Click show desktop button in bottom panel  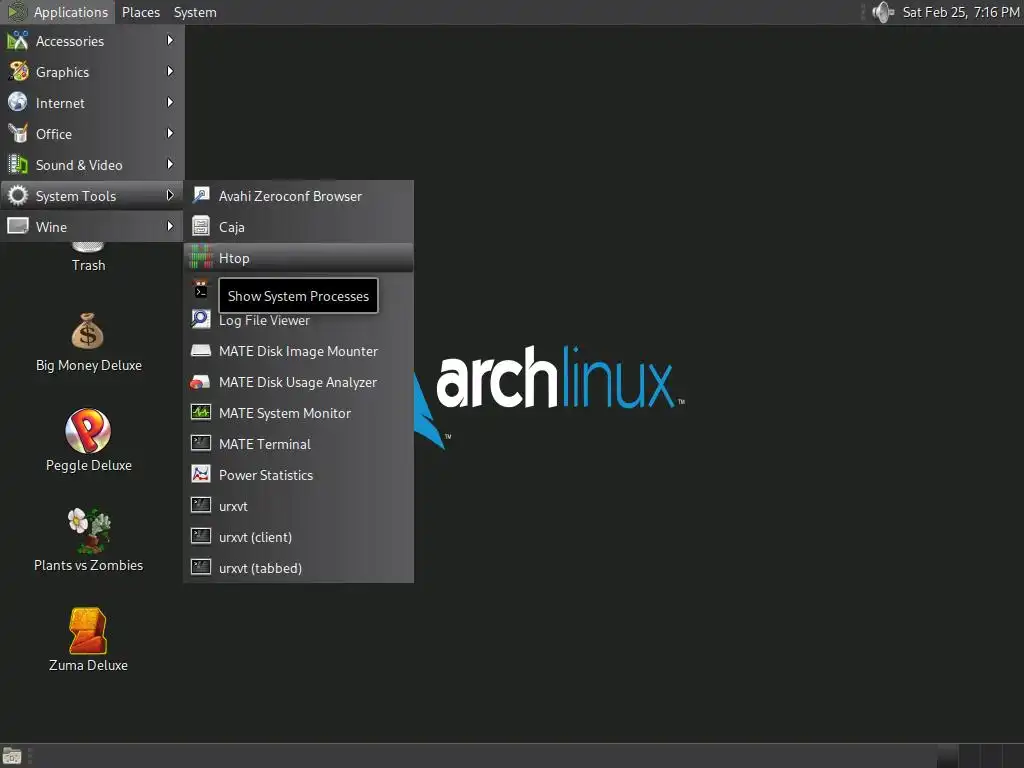[12, 756]
